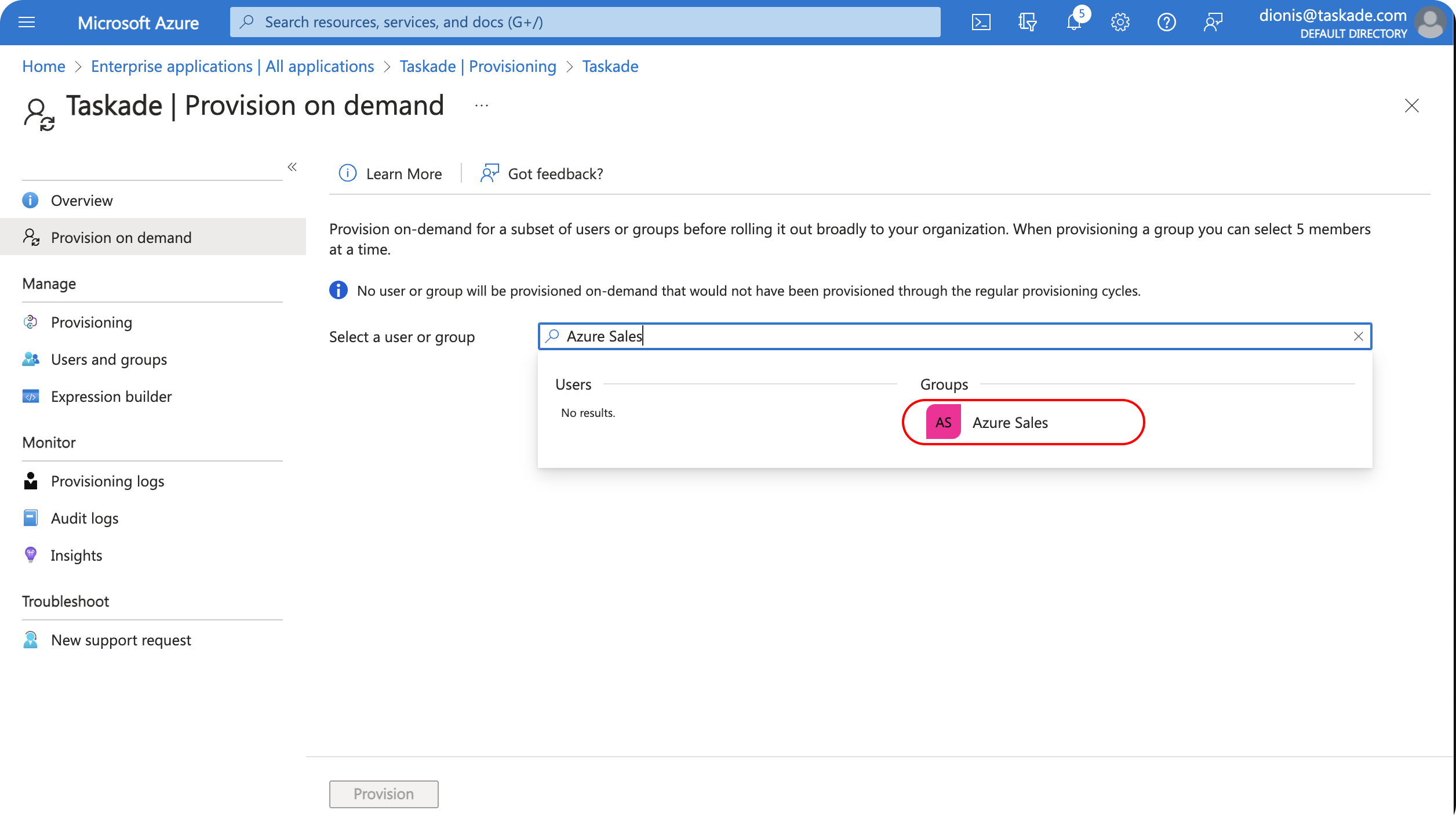Navigate to Enterprise applications breadcrumb
The height and width of the screenshot is (828, 1456).
(x=232, y=67)
